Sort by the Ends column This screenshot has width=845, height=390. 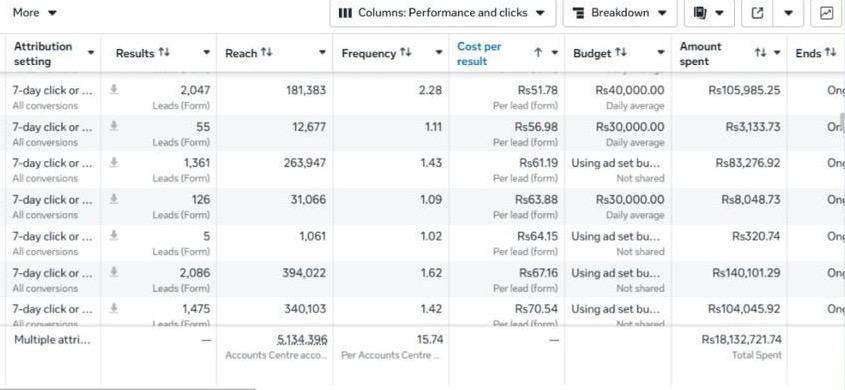pyautogui.click(x=816, y=53)
